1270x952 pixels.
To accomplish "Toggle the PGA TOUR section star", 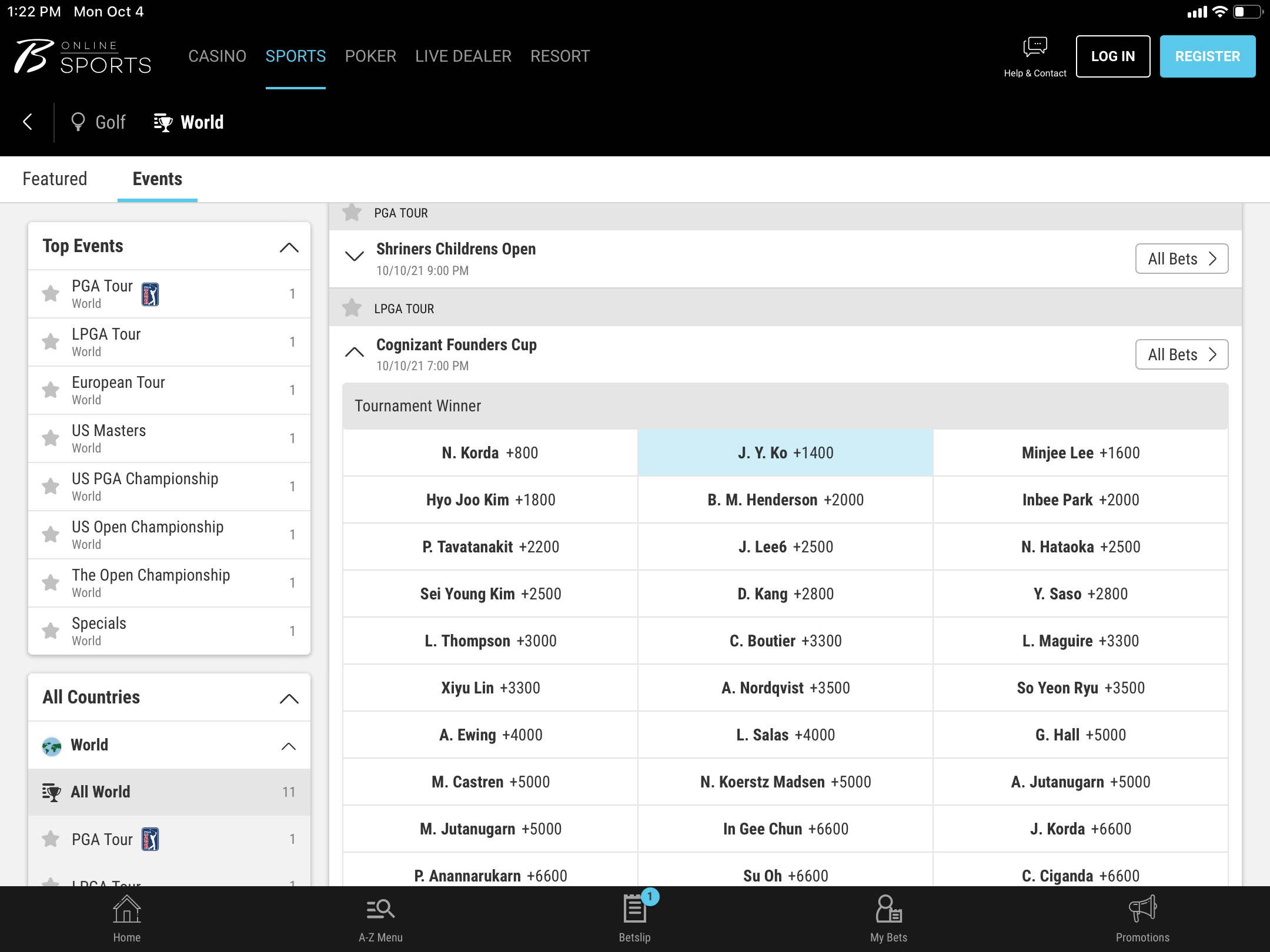I will pyautogui.click(x=352, y=211).
